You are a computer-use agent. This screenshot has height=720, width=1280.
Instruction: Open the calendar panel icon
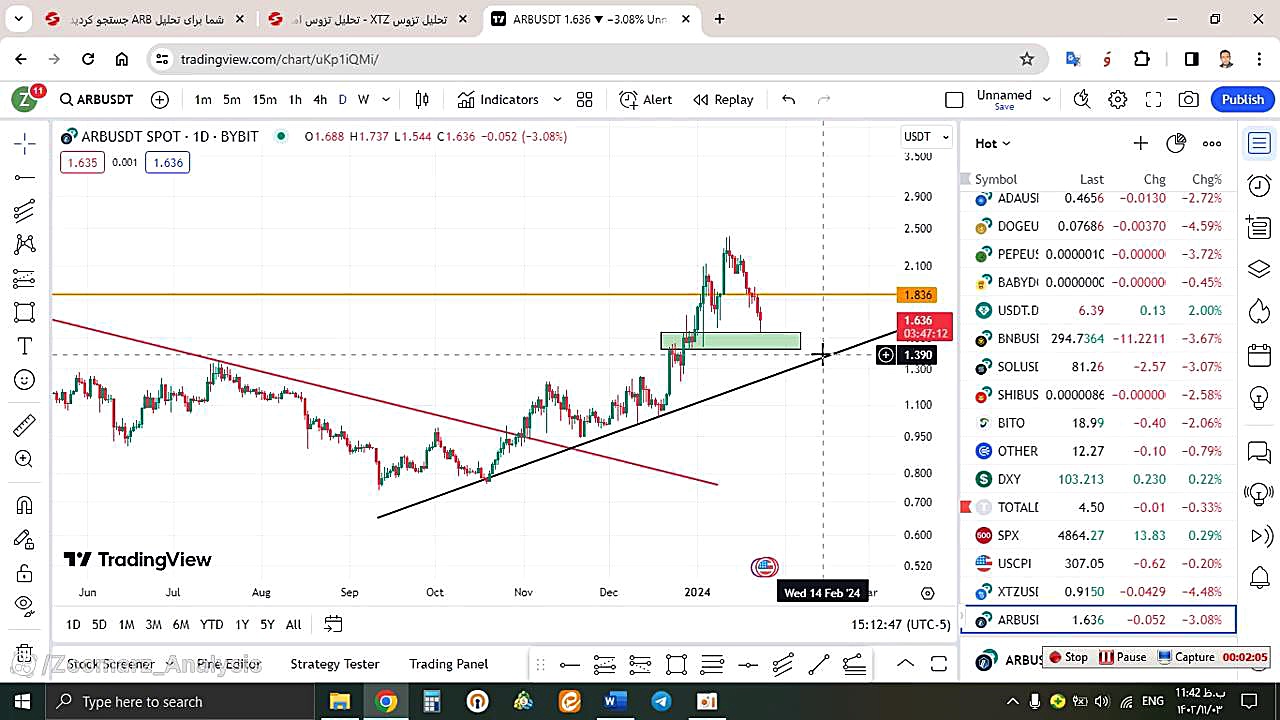(1260, 354)
